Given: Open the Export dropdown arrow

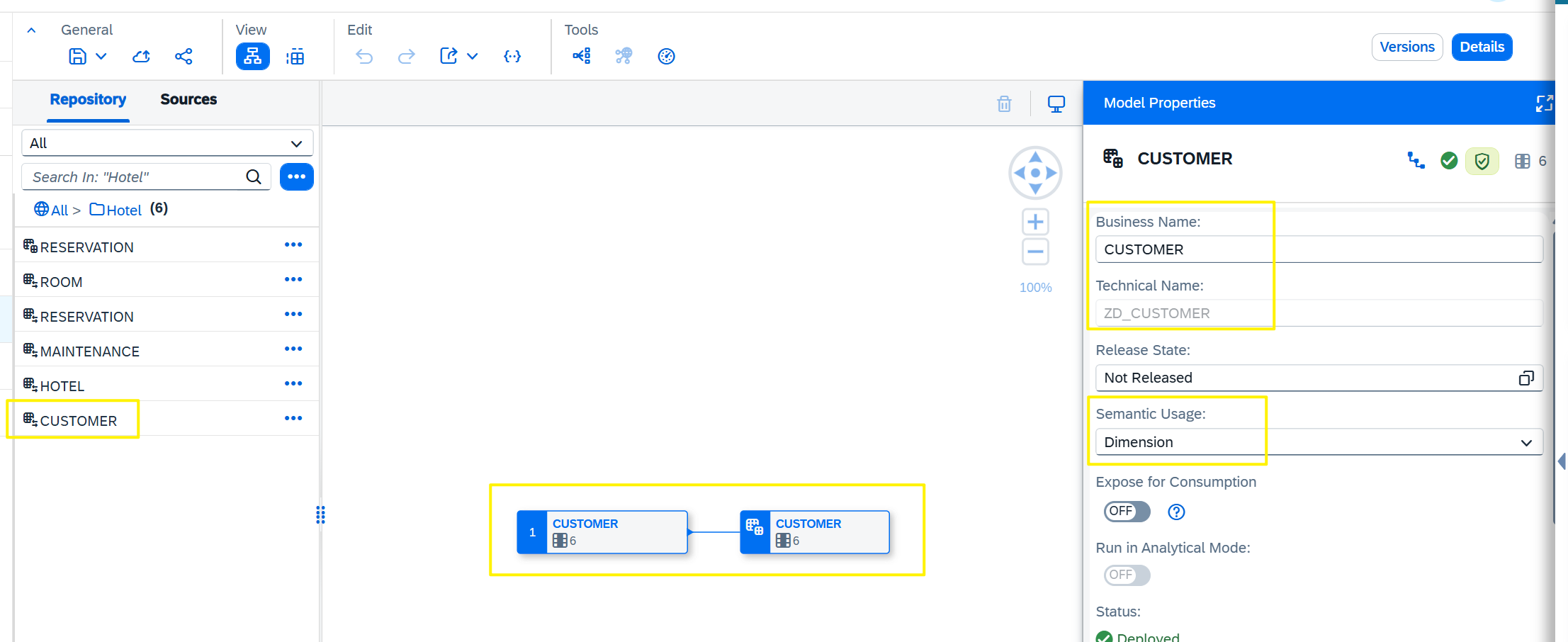Looking at the screenshot, I should (x=473, y=56).
